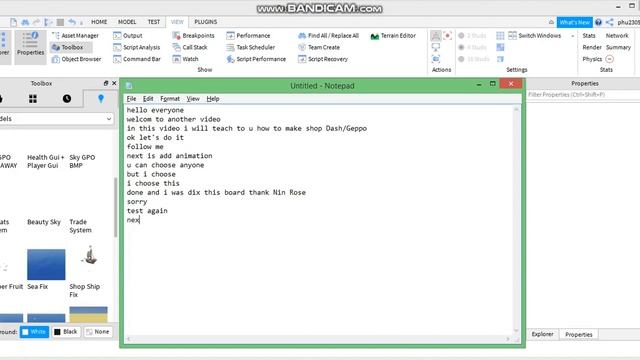Open Notepad File menu

click(x=131, y=99)
